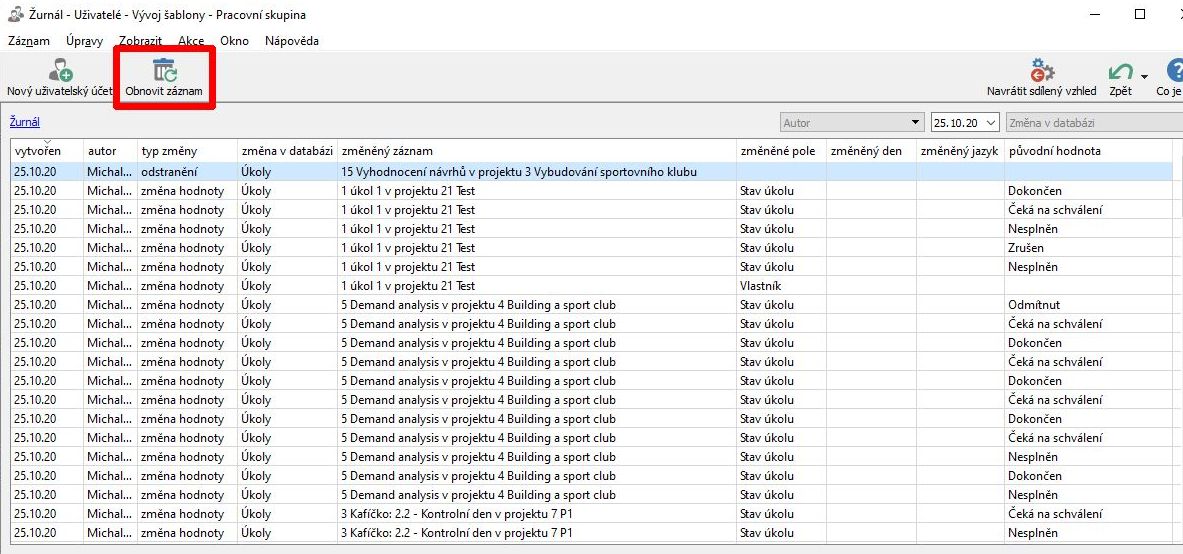Open the Nápověda menu
The height and width of the screenshot is (554, 1183).
click(292, 41)
